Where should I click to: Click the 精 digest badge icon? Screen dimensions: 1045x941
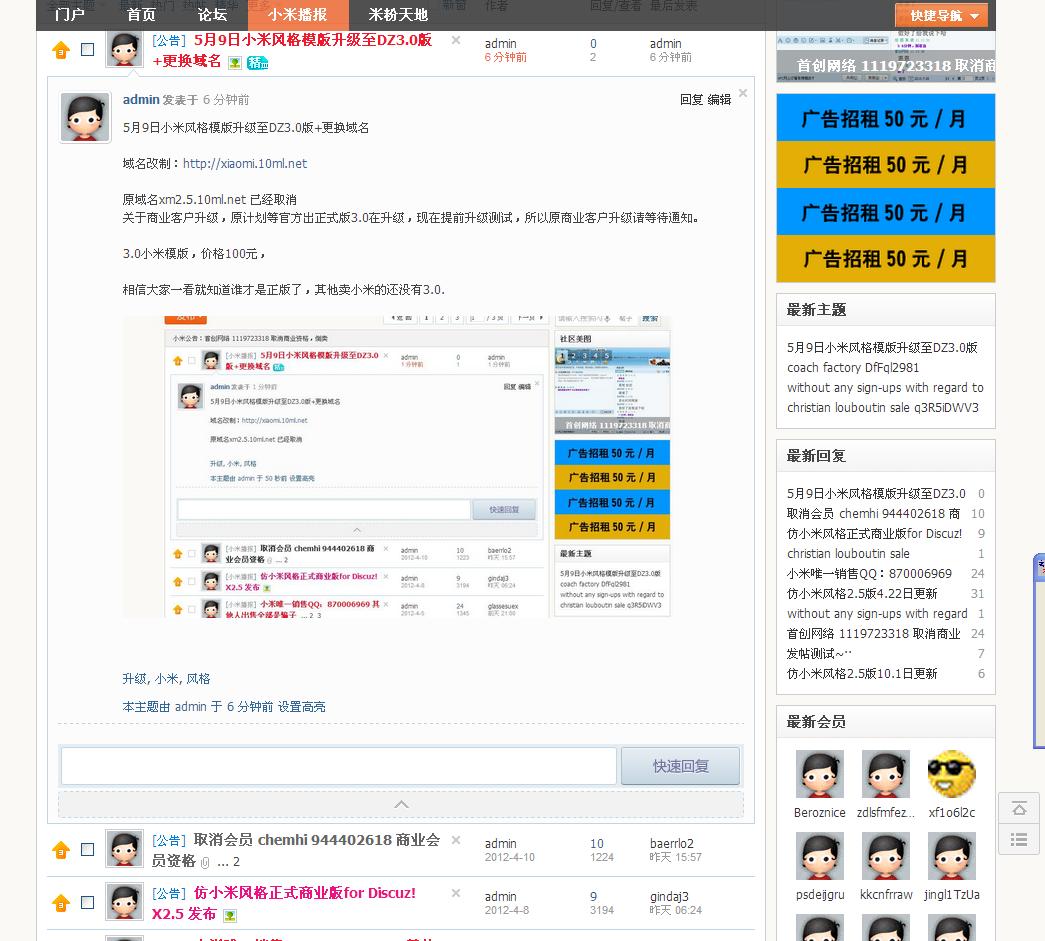click(x=257, y=63)
